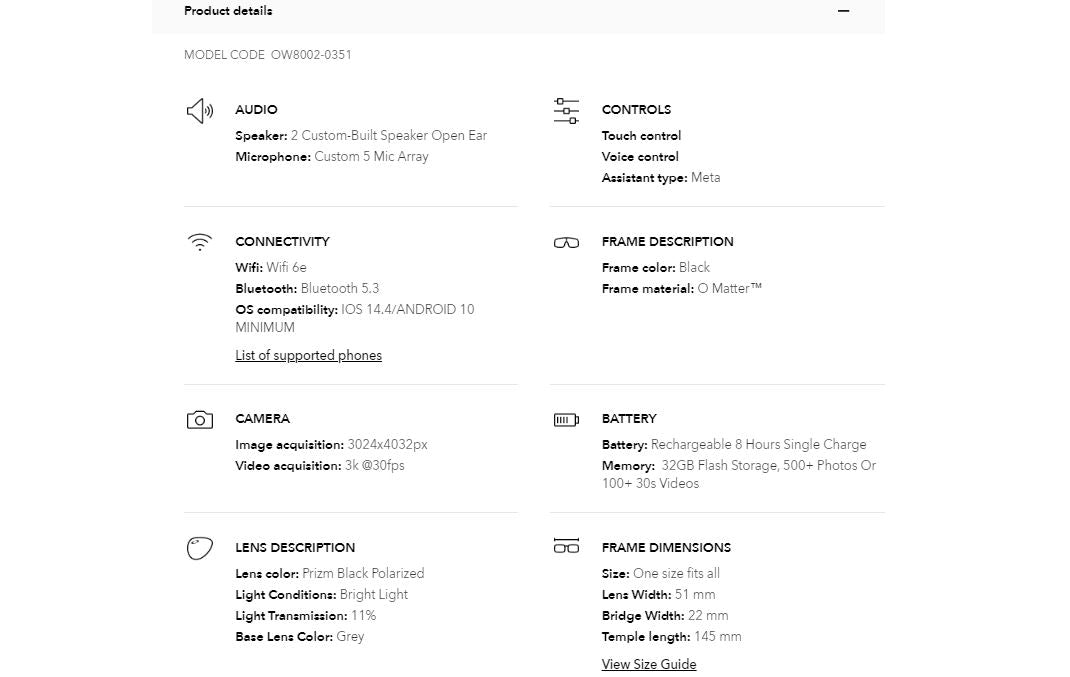
Task: Click the BATTERY heading text
Action: click(629, 419)
